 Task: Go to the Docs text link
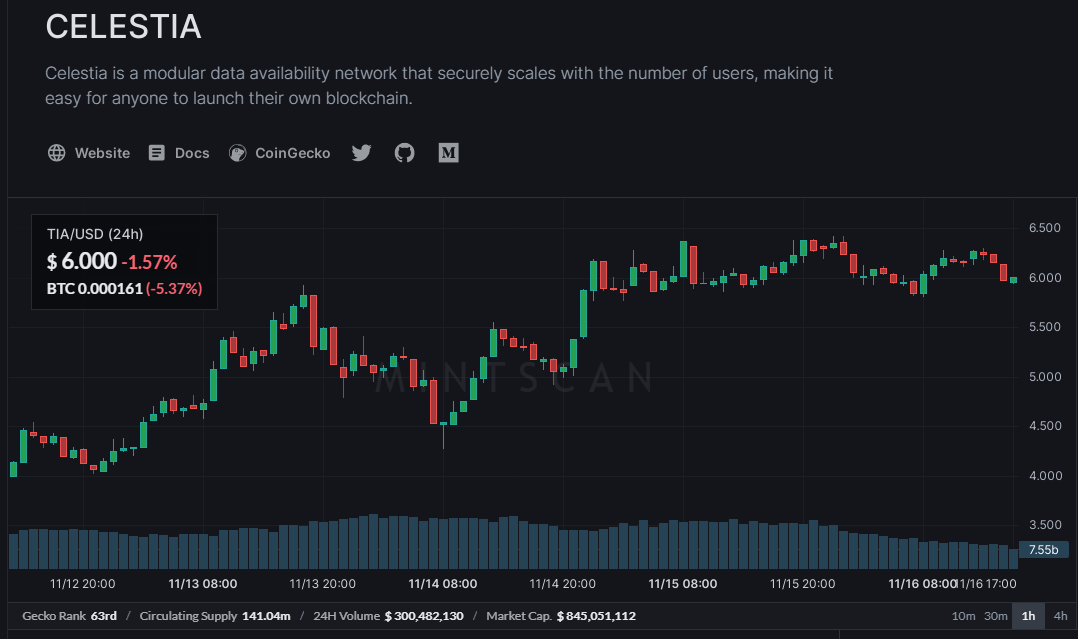point(192,153)
